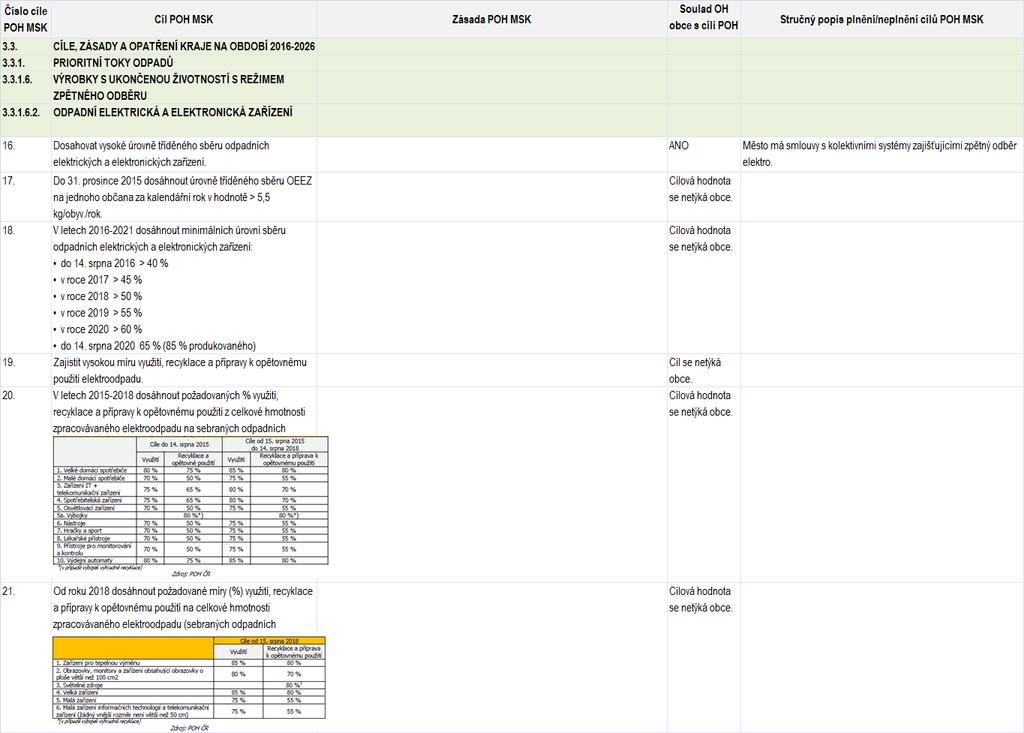Click the 'Číslo cíle POH MSK' column header
The width and height of the screenshot is (1024, 733).
pos(25,19)
